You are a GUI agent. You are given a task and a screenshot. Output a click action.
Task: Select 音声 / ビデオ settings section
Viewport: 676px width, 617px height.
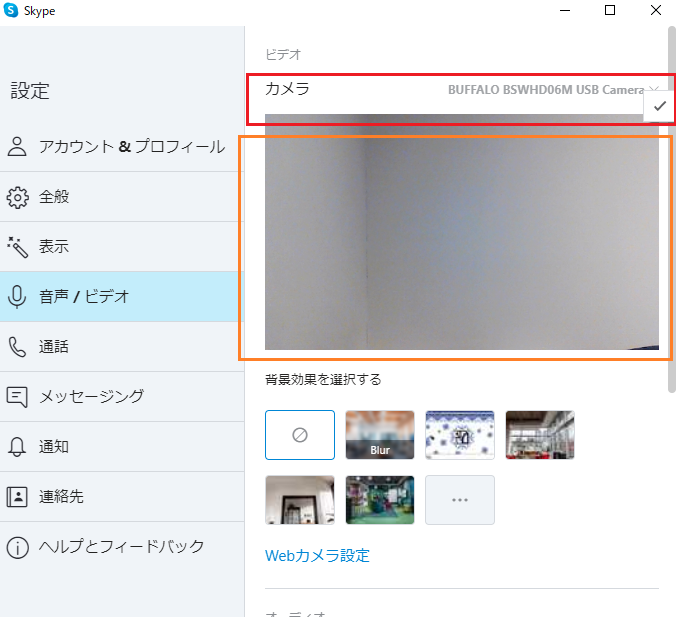(x=122, y=297)
